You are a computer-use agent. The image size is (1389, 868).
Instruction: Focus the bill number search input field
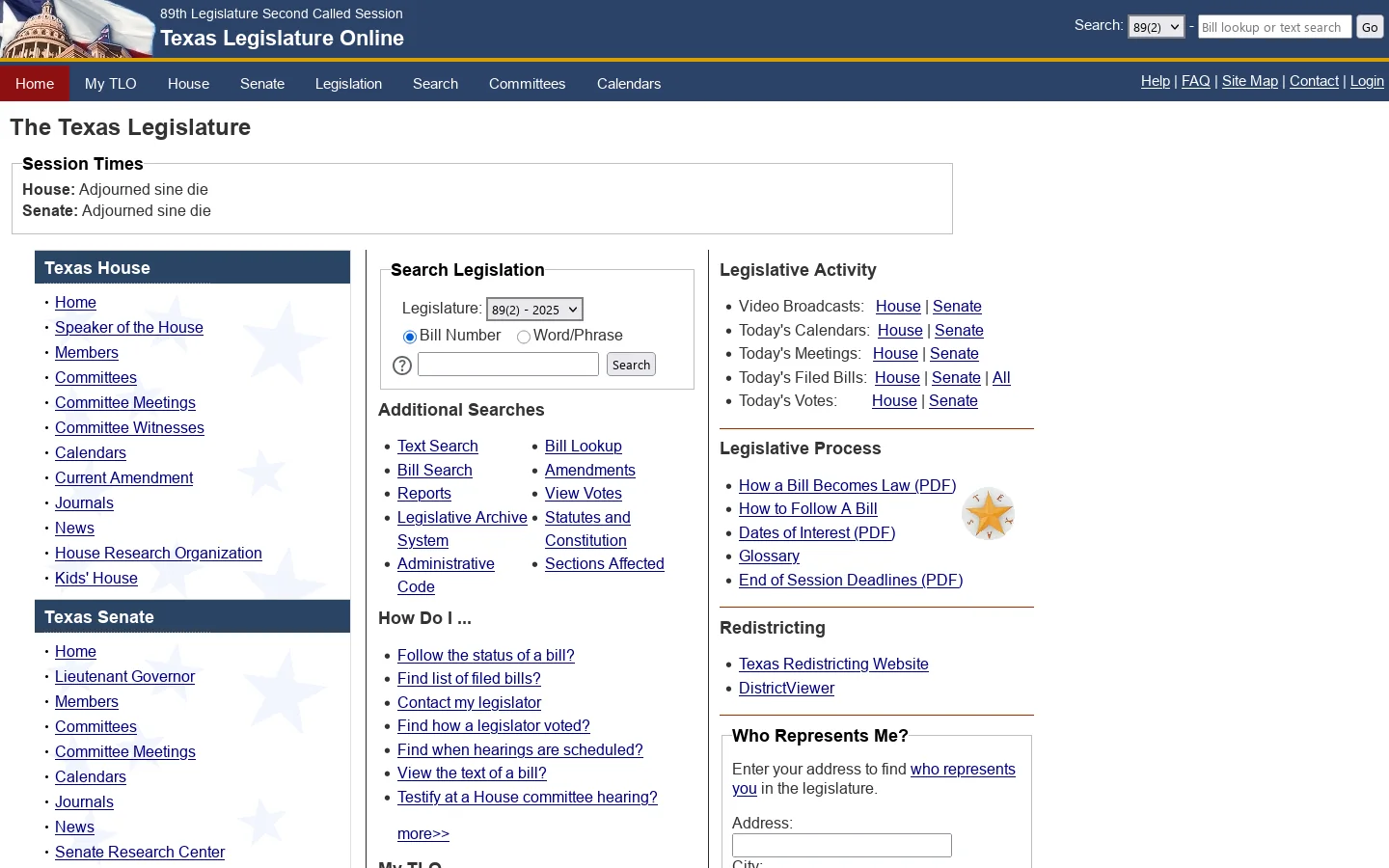(508, 364)
